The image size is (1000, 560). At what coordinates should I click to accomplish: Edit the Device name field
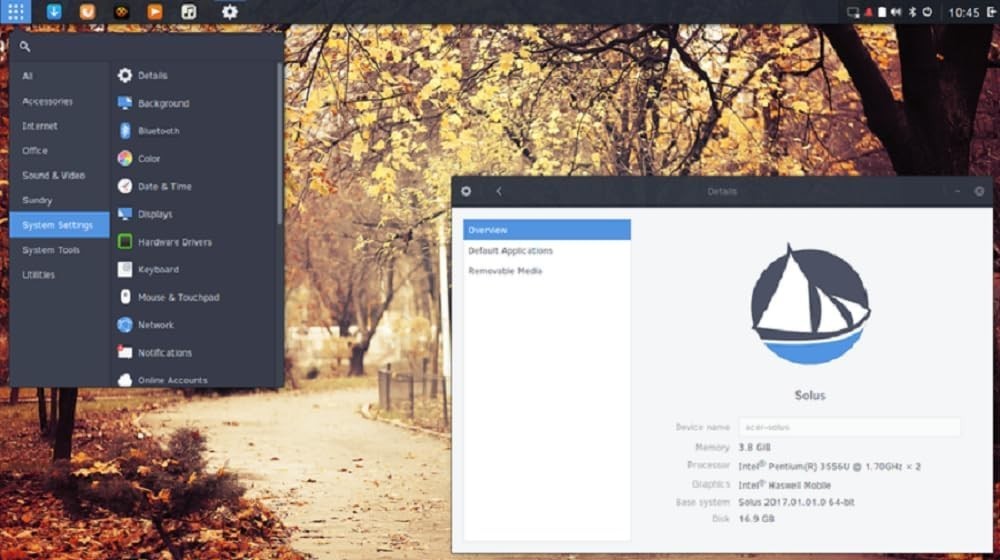(x=849, y=427)
